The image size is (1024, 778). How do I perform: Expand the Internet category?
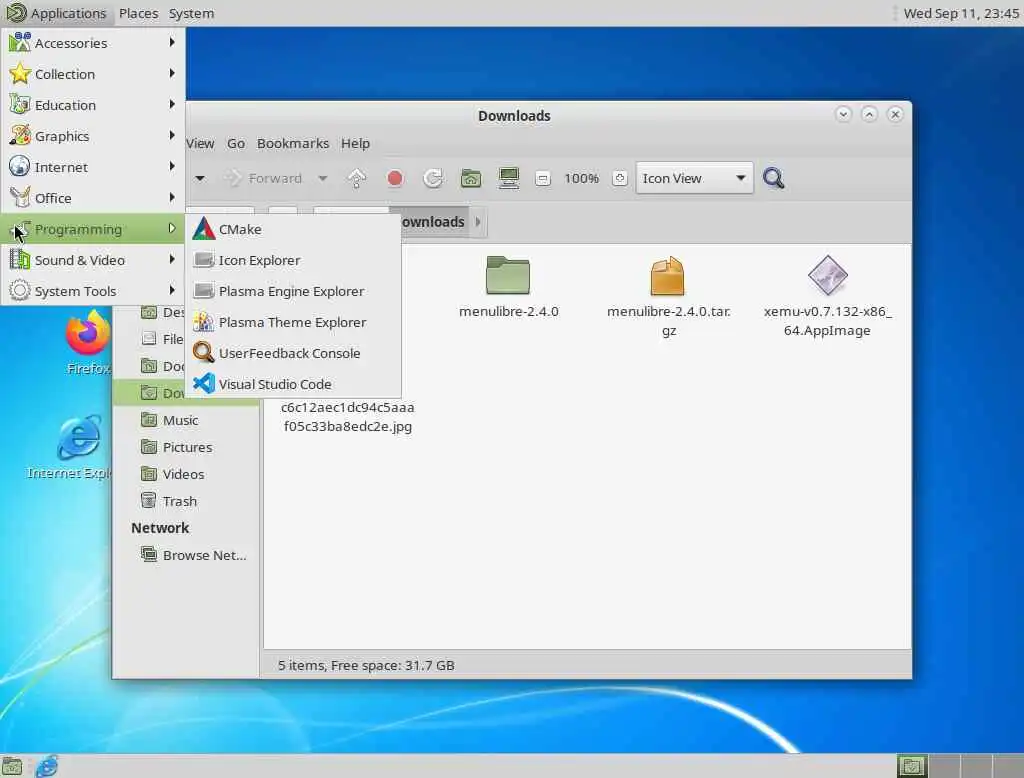93,167
